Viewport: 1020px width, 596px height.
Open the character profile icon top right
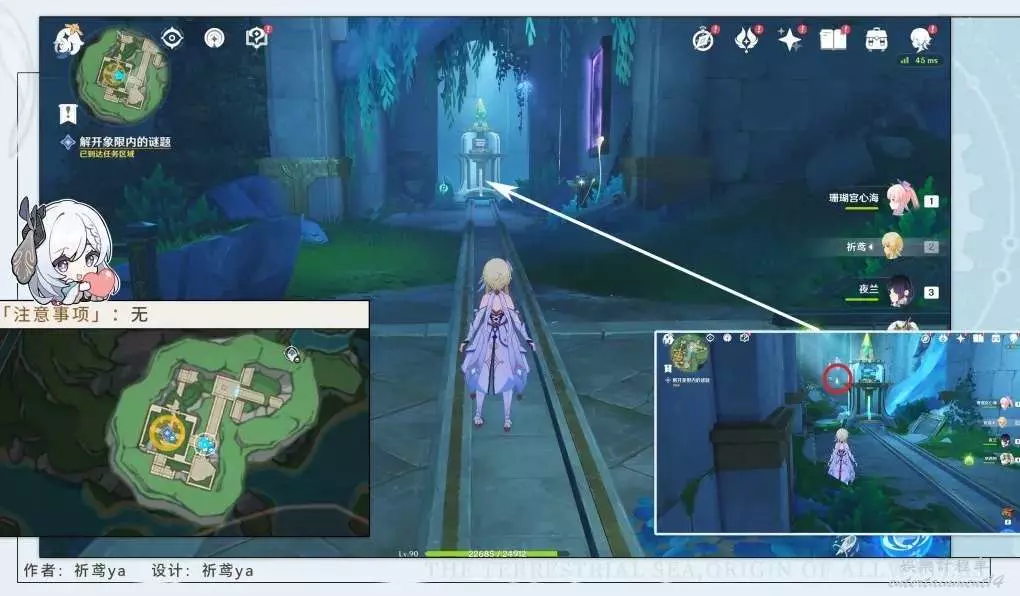pyautogui.click(x=920, y=40)
